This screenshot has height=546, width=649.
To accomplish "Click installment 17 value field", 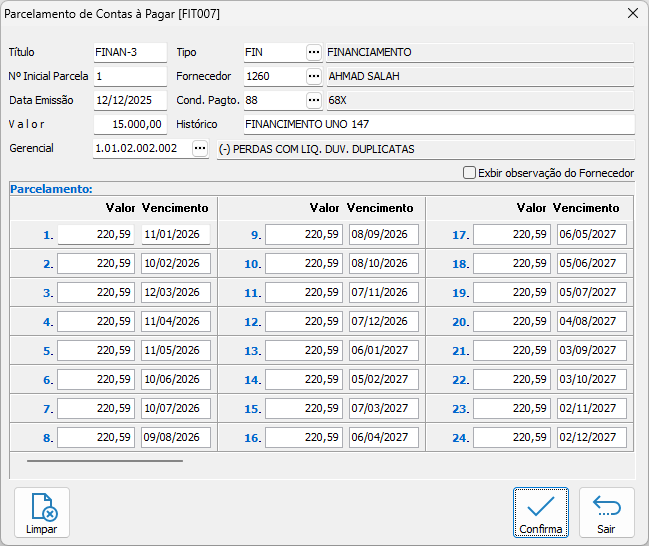I will (x=512, y=235).
